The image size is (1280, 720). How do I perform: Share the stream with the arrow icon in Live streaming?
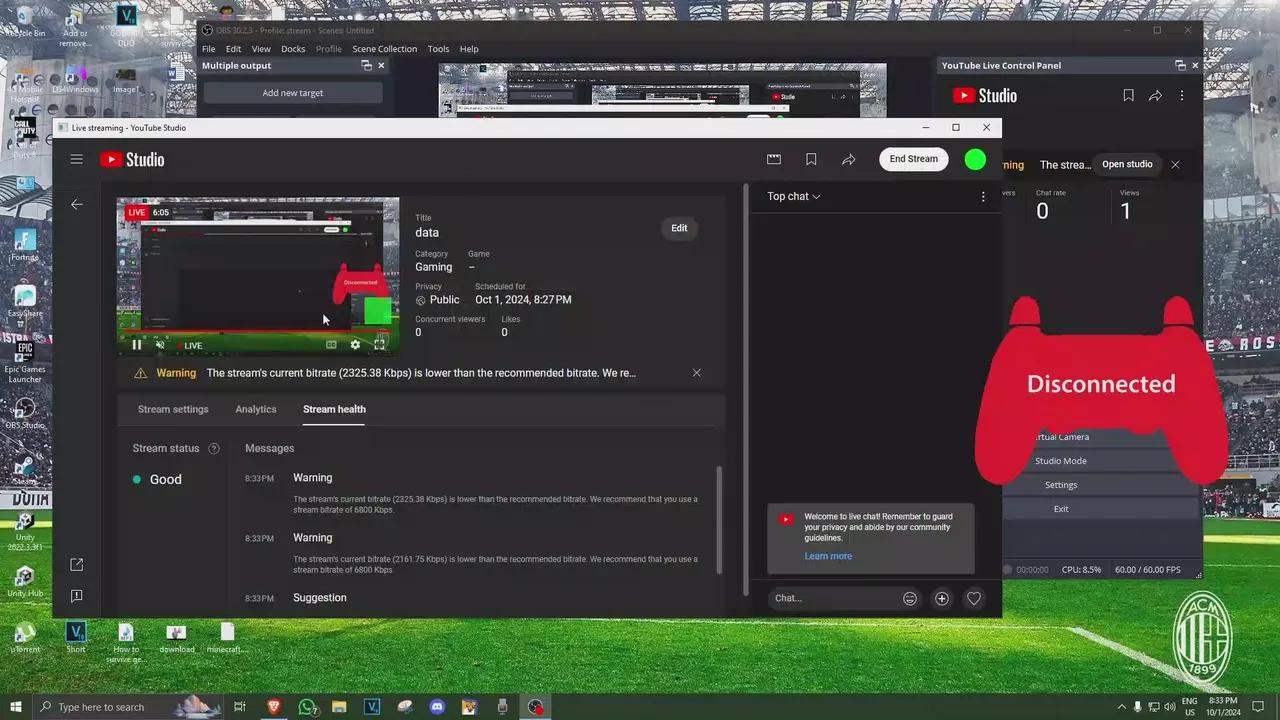848,159
